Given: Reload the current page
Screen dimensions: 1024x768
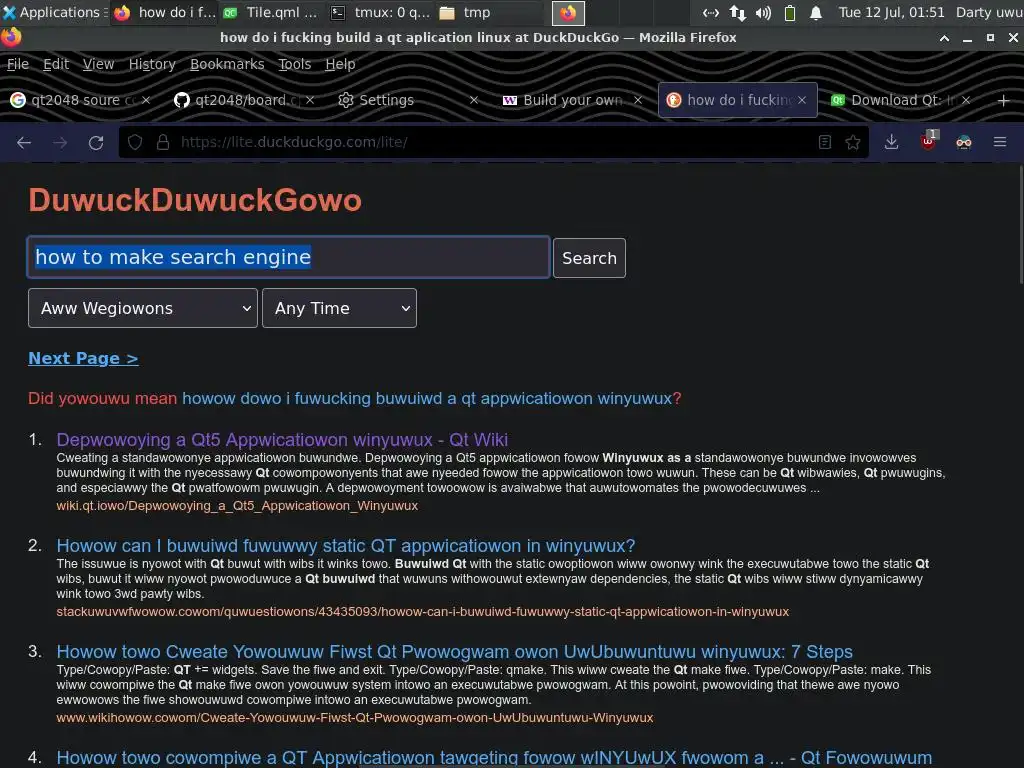Looking at the screenshot, I should click(96, 142).
